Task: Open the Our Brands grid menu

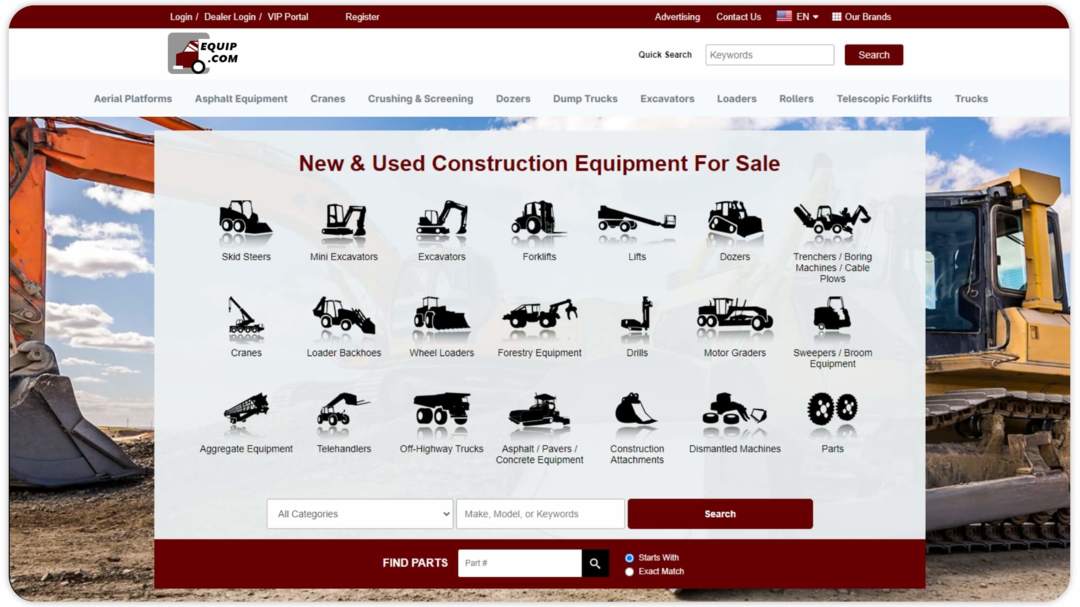Action: tap(861, 17)
